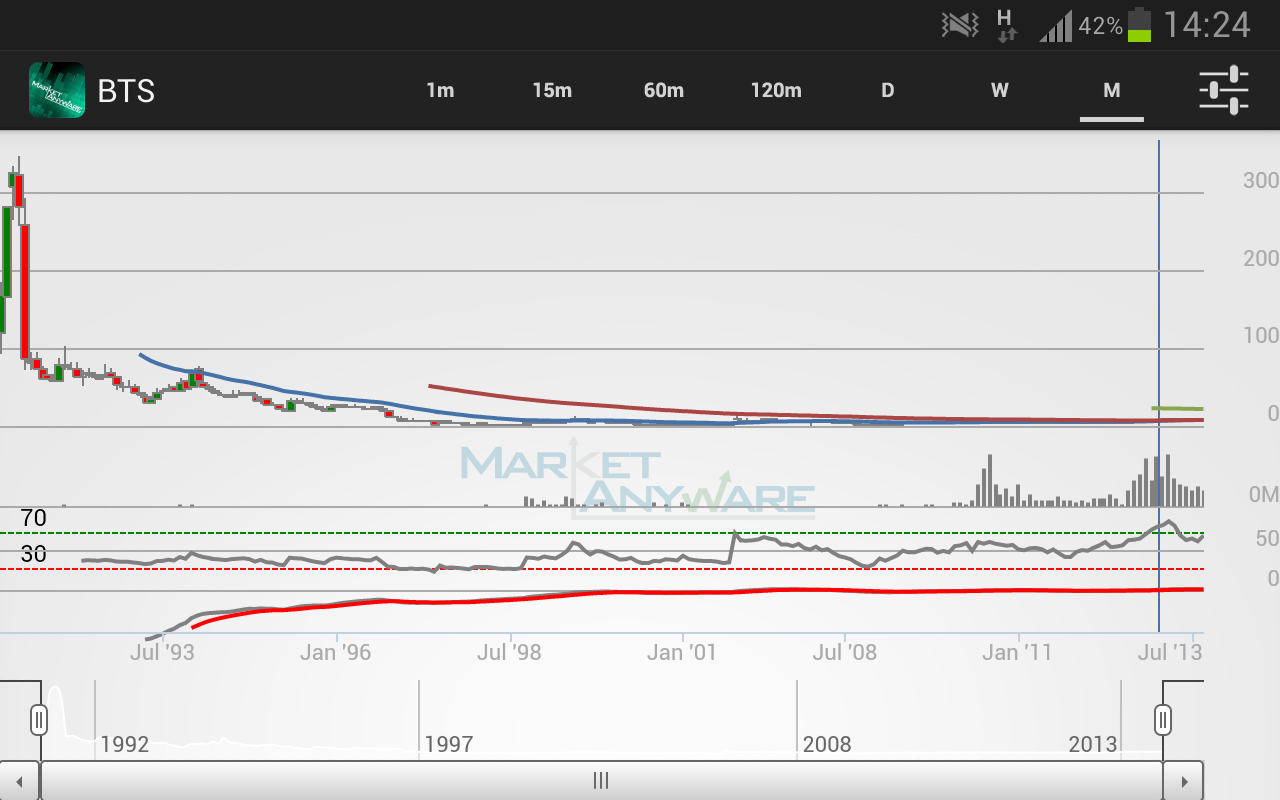
Task: Tap the BTS symbol title
Action: click(126, 91)
